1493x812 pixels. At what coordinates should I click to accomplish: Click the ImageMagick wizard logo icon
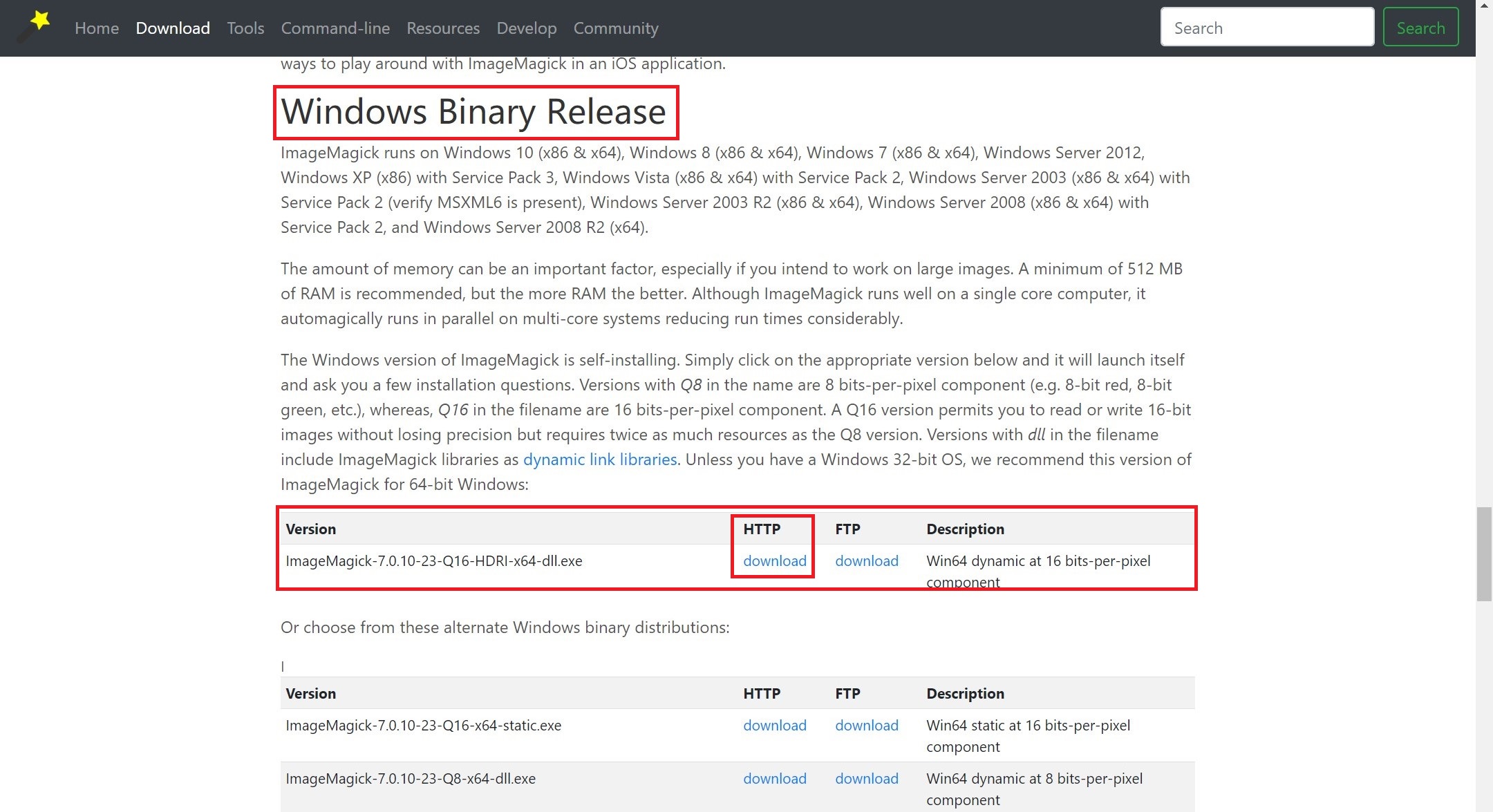coord(34,26)
